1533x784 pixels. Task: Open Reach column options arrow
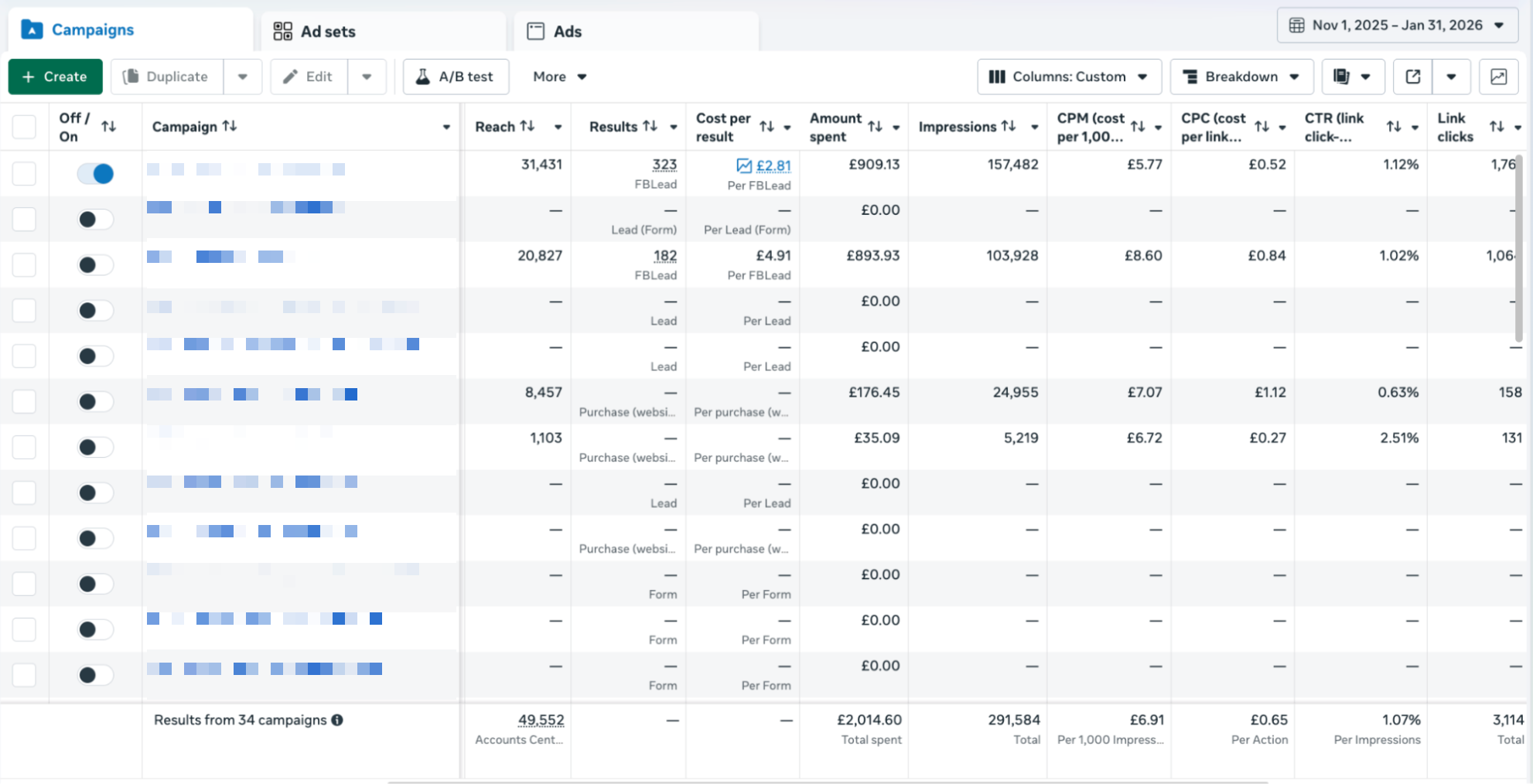558,127
